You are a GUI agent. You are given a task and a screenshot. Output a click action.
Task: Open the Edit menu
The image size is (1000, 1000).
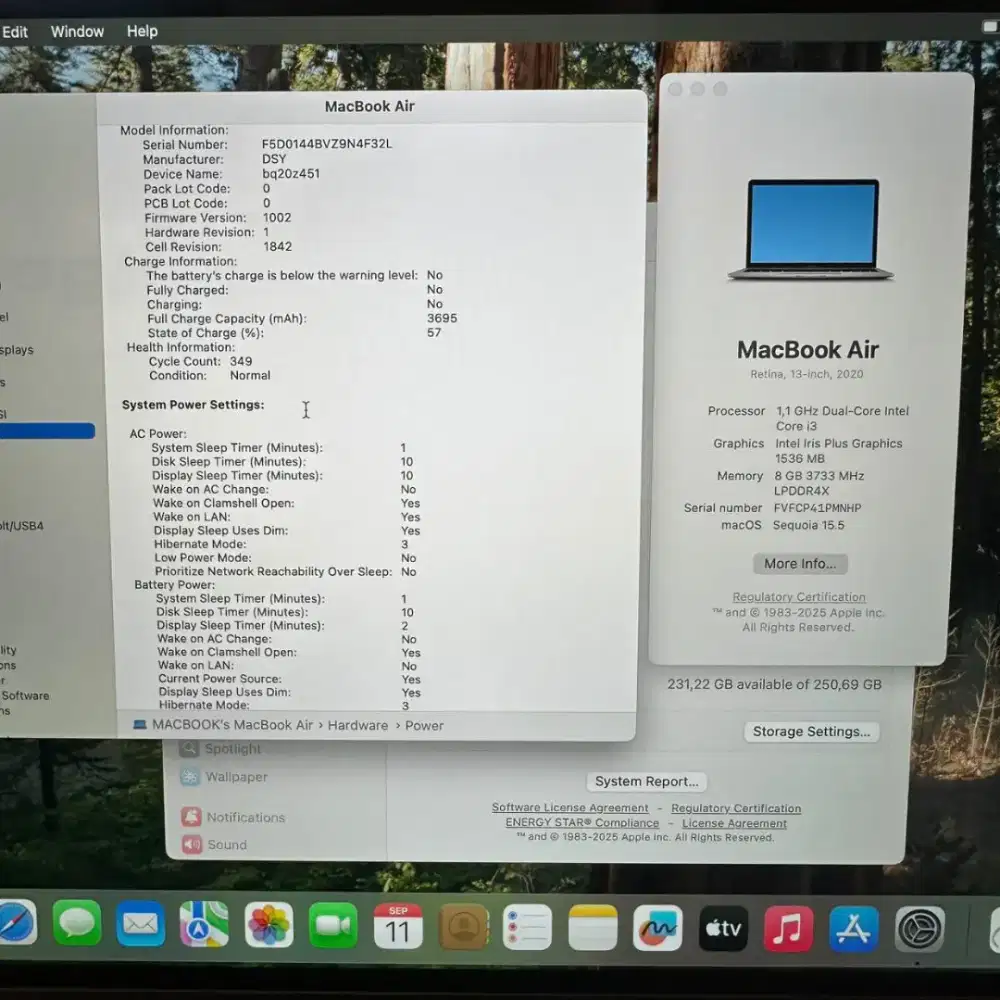tap(15, 32)
